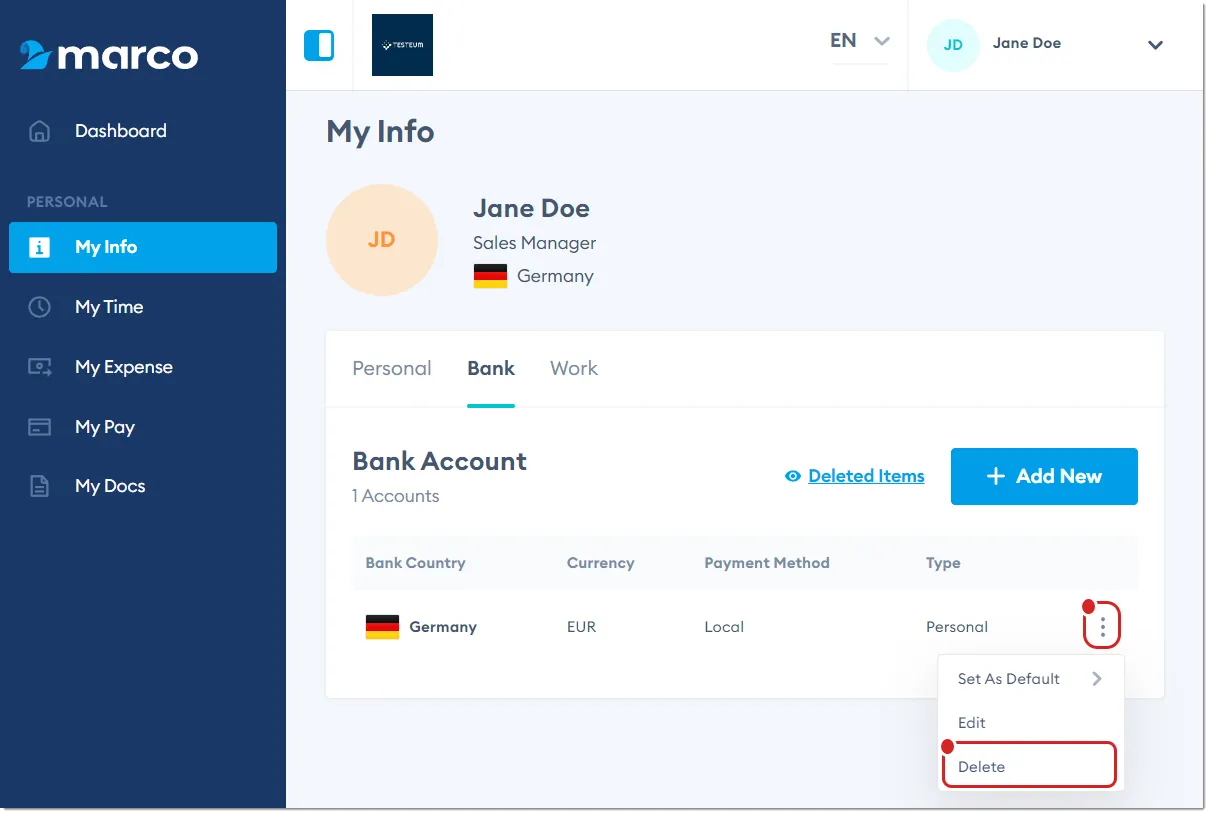Choose Edit in the context menu

[x=1031, y=723]
